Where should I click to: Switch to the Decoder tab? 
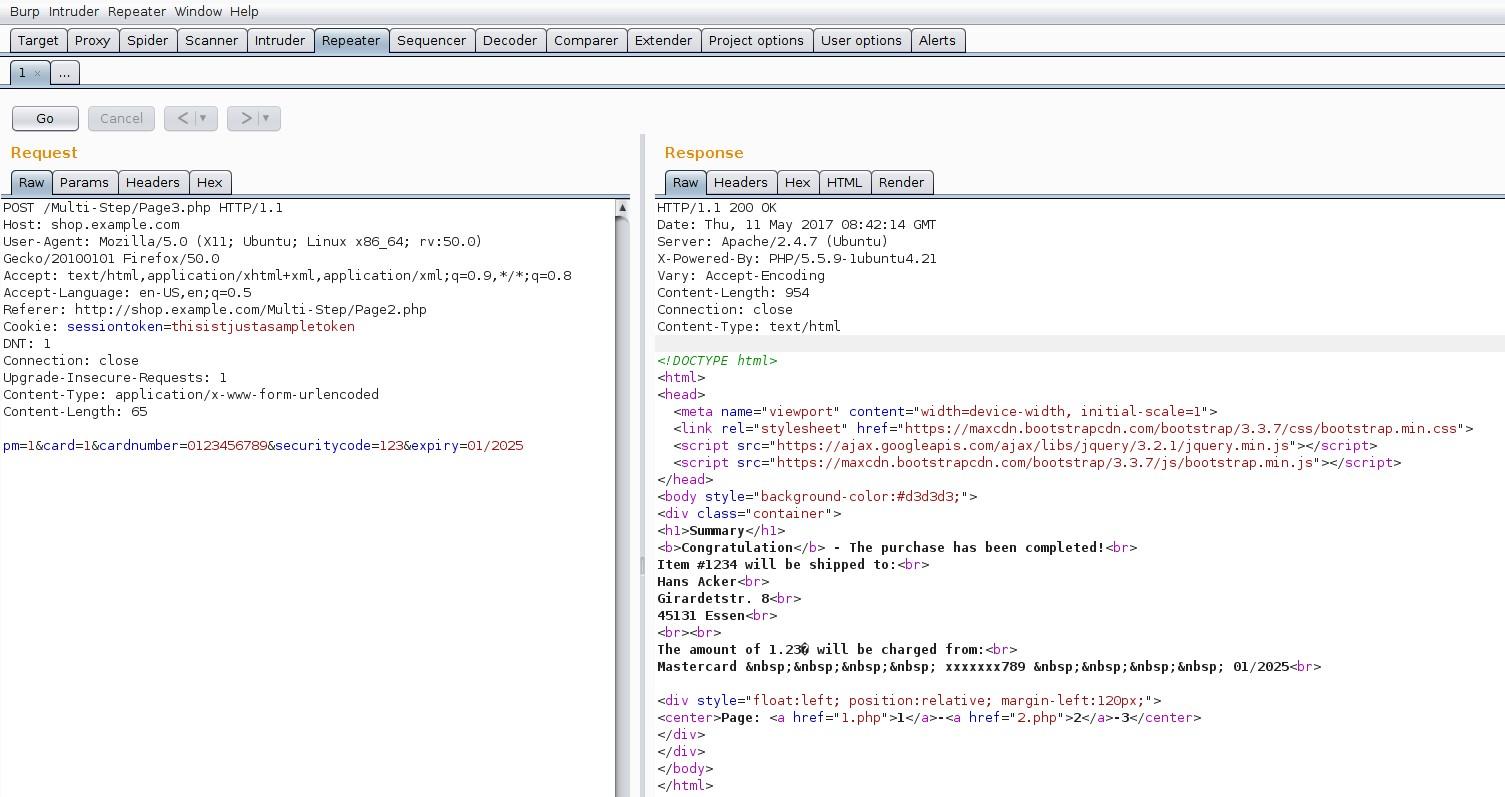click(x=510, y=41)
